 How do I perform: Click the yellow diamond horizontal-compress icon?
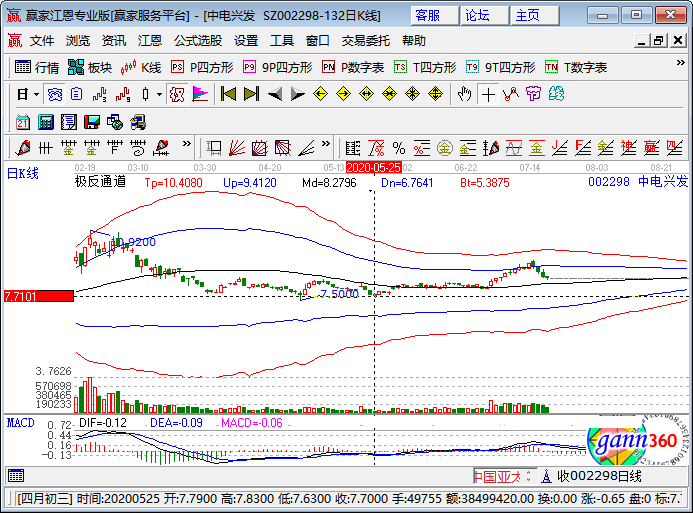(389, 94)
